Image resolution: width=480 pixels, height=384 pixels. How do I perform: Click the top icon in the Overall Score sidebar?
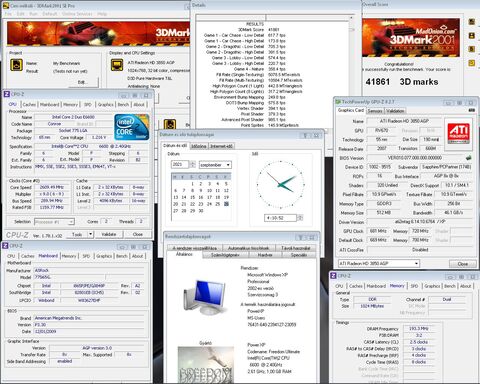472,22
